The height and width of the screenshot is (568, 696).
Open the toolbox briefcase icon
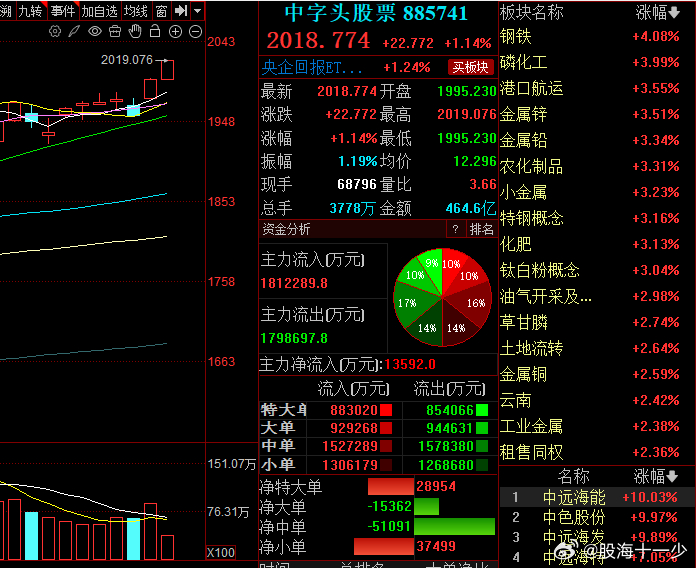115,31
